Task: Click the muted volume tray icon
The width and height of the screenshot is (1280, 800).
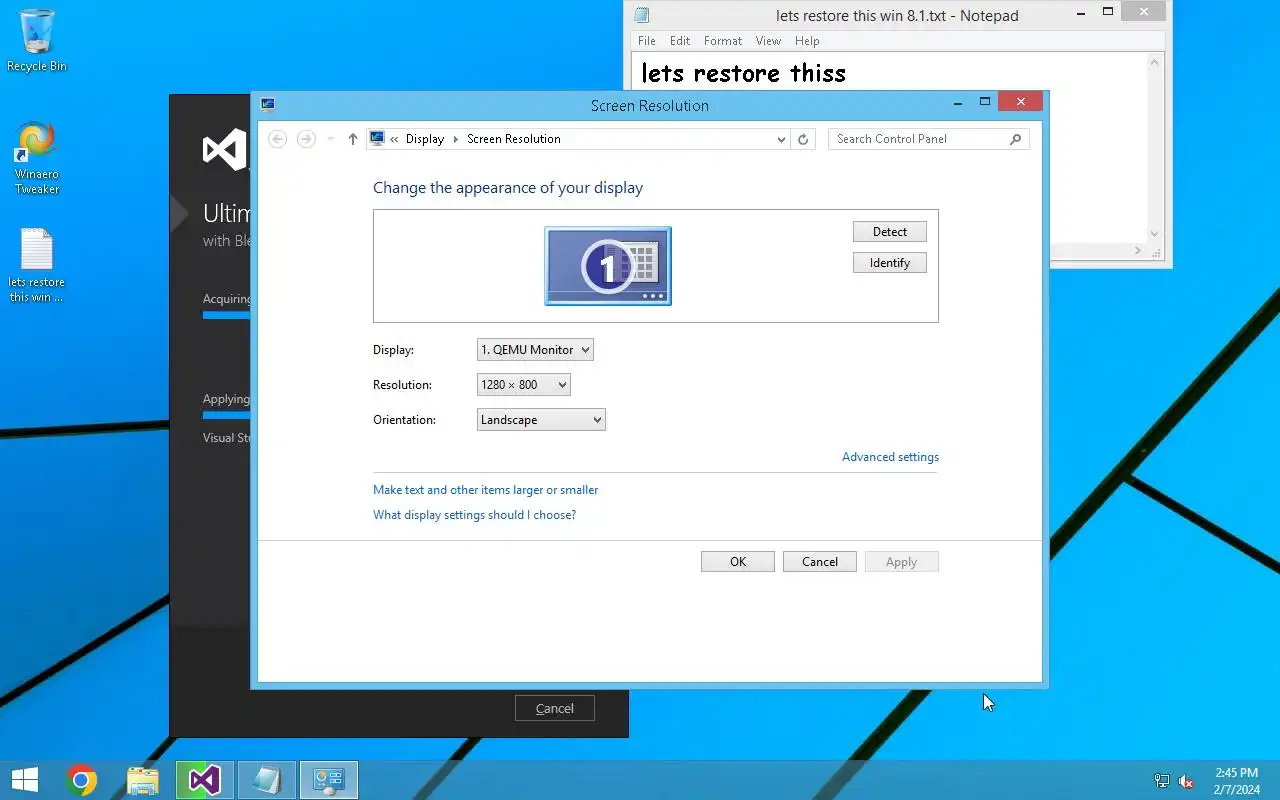Action: tap(1186, 781)
